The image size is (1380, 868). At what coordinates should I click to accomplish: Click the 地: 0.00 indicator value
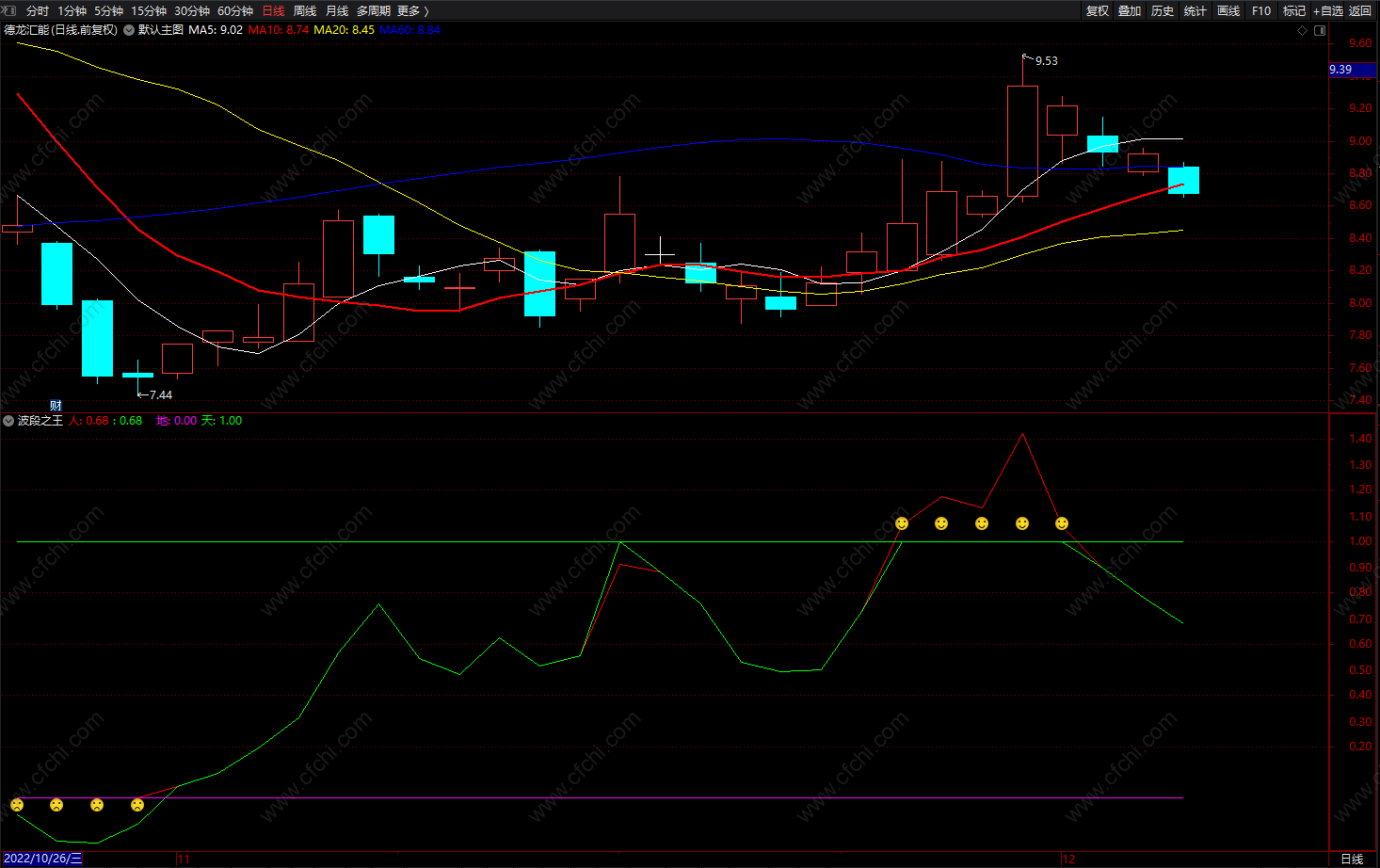pyautogui.click(x=176, y=421)
